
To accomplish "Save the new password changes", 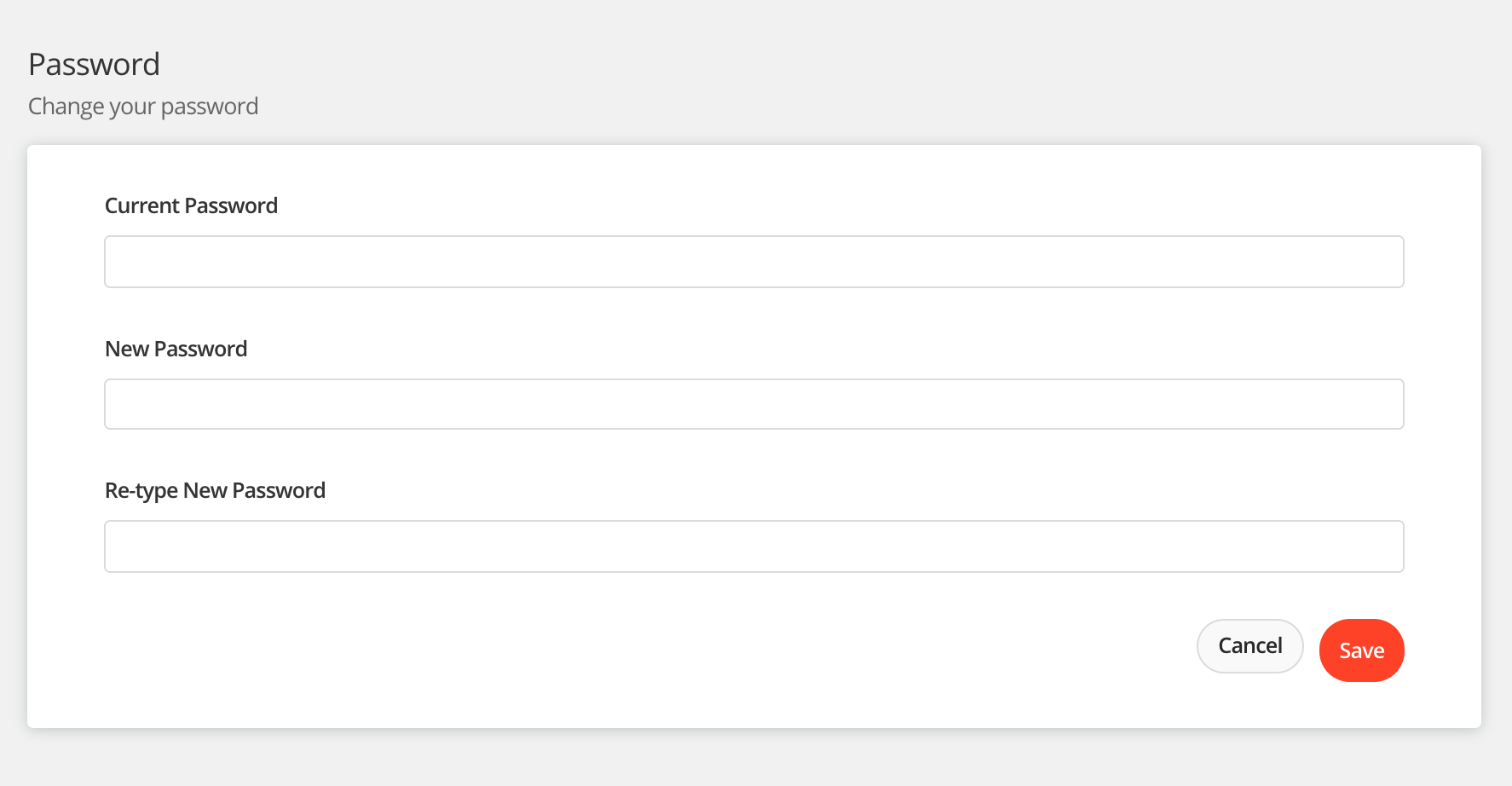I will [x=1361, y=650].
